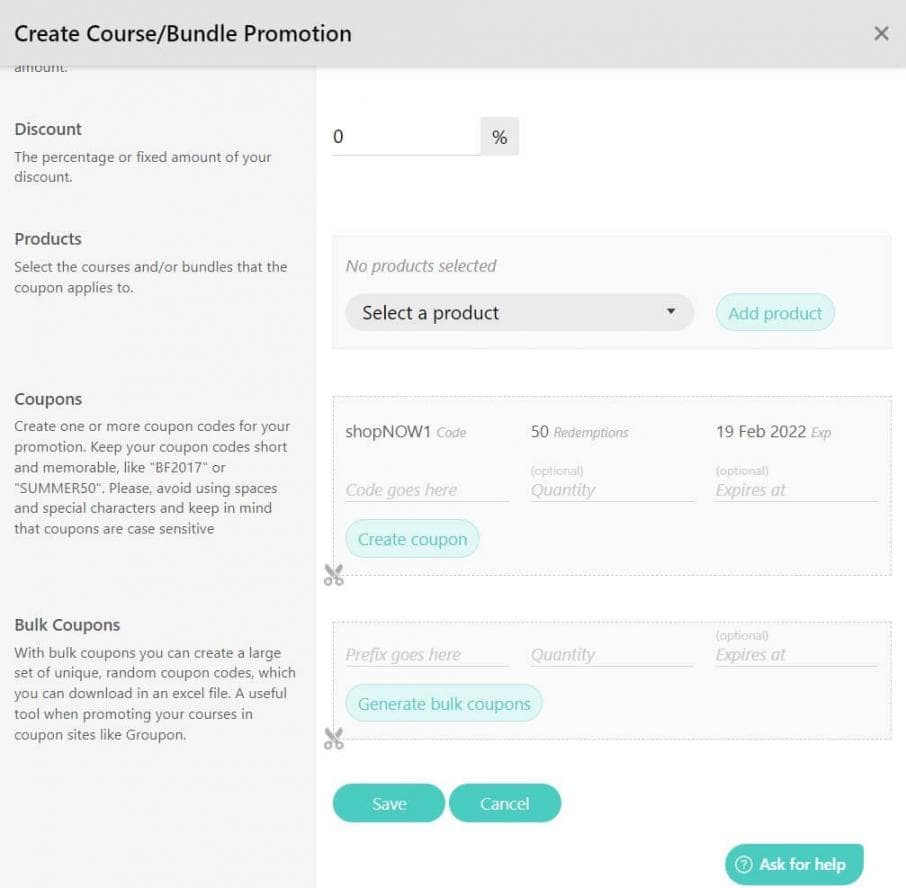The height and width of the screenshot is (888, 906).
Task: Click Generate bulk coupons button
Action: (444, 704)
